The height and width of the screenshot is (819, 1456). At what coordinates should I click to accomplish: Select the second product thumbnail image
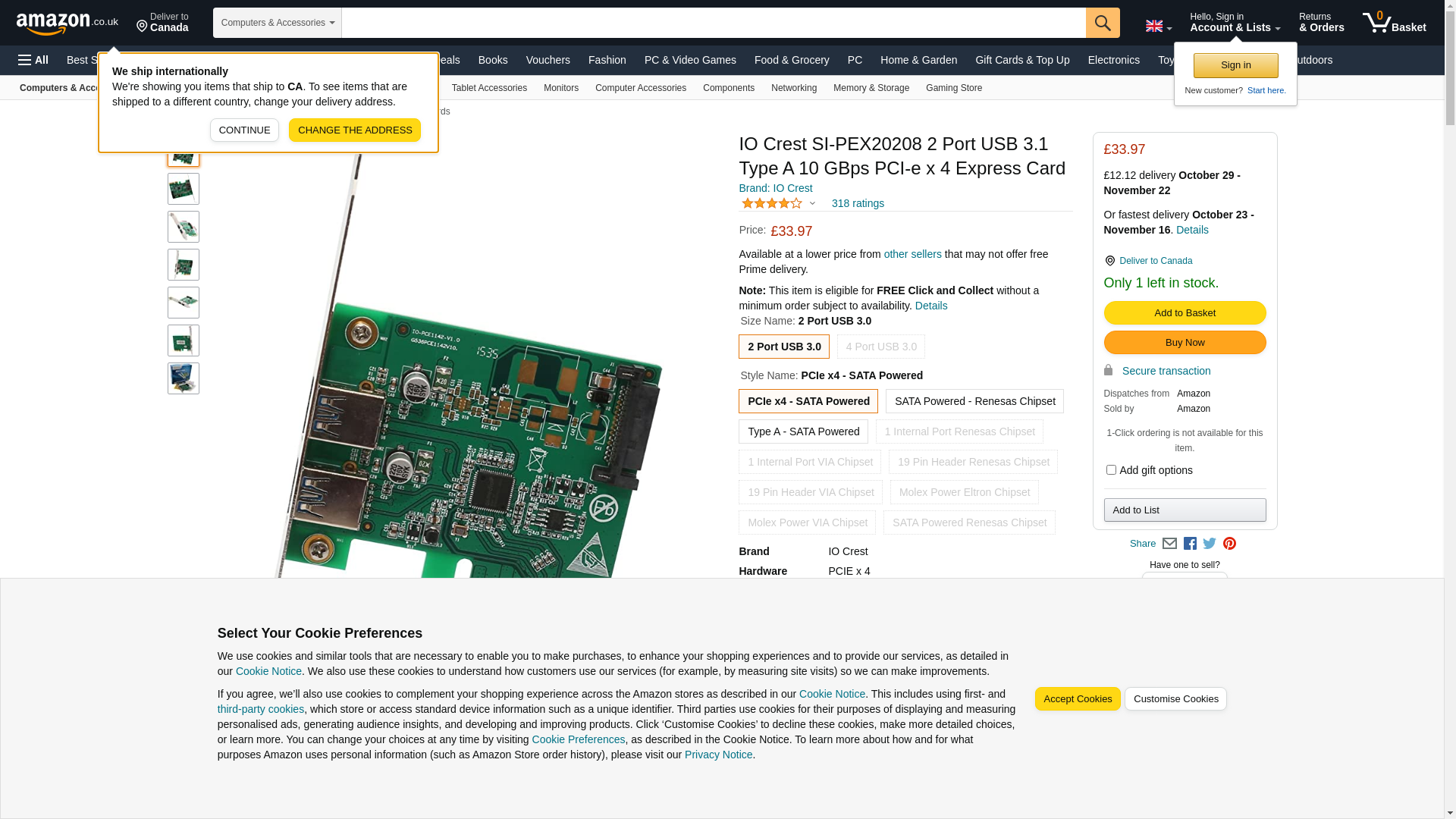(x=184, y=189)
